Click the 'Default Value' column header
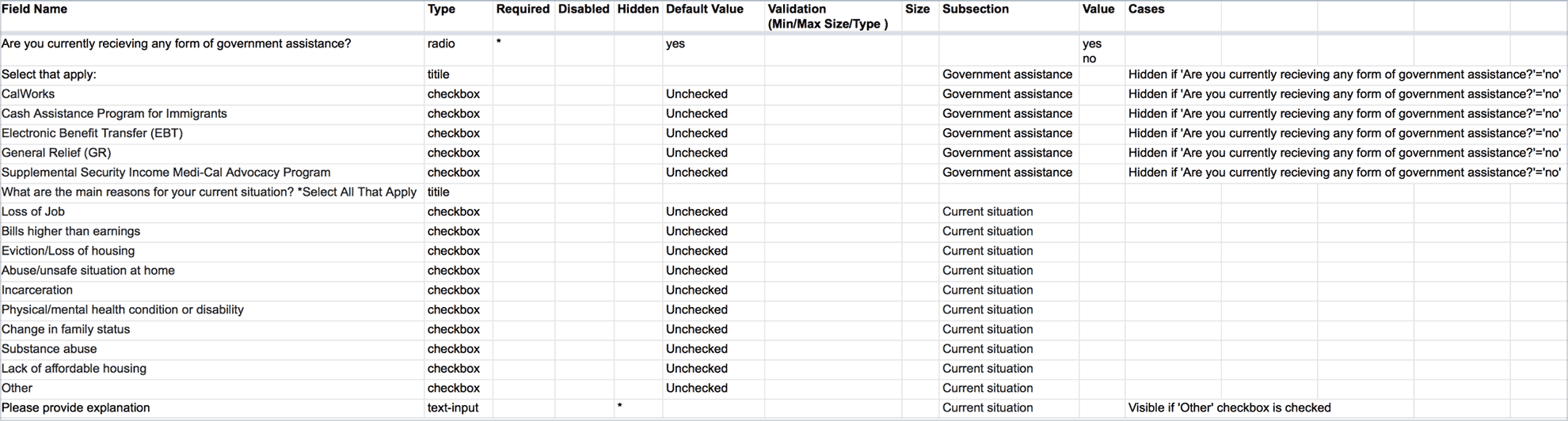The width and height of the screenshot is (1568, 421). 704,9
